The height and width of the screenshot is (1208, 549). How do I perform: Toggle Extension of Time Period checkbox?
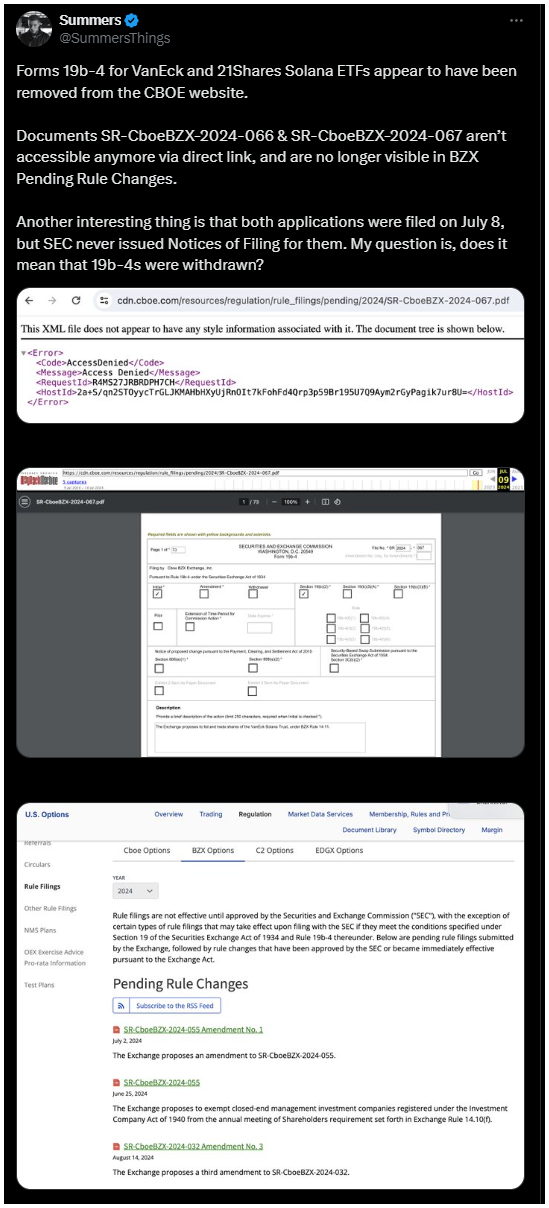190,626
